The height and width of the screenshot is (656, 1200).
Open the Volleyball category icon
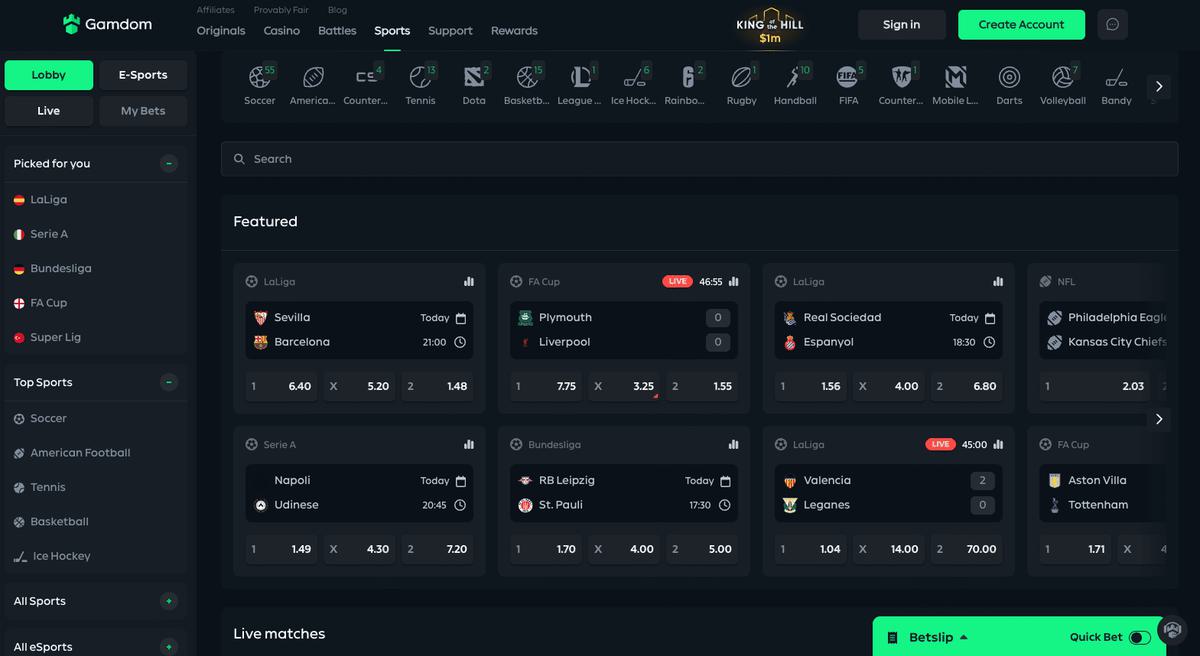coord(1062,78)
